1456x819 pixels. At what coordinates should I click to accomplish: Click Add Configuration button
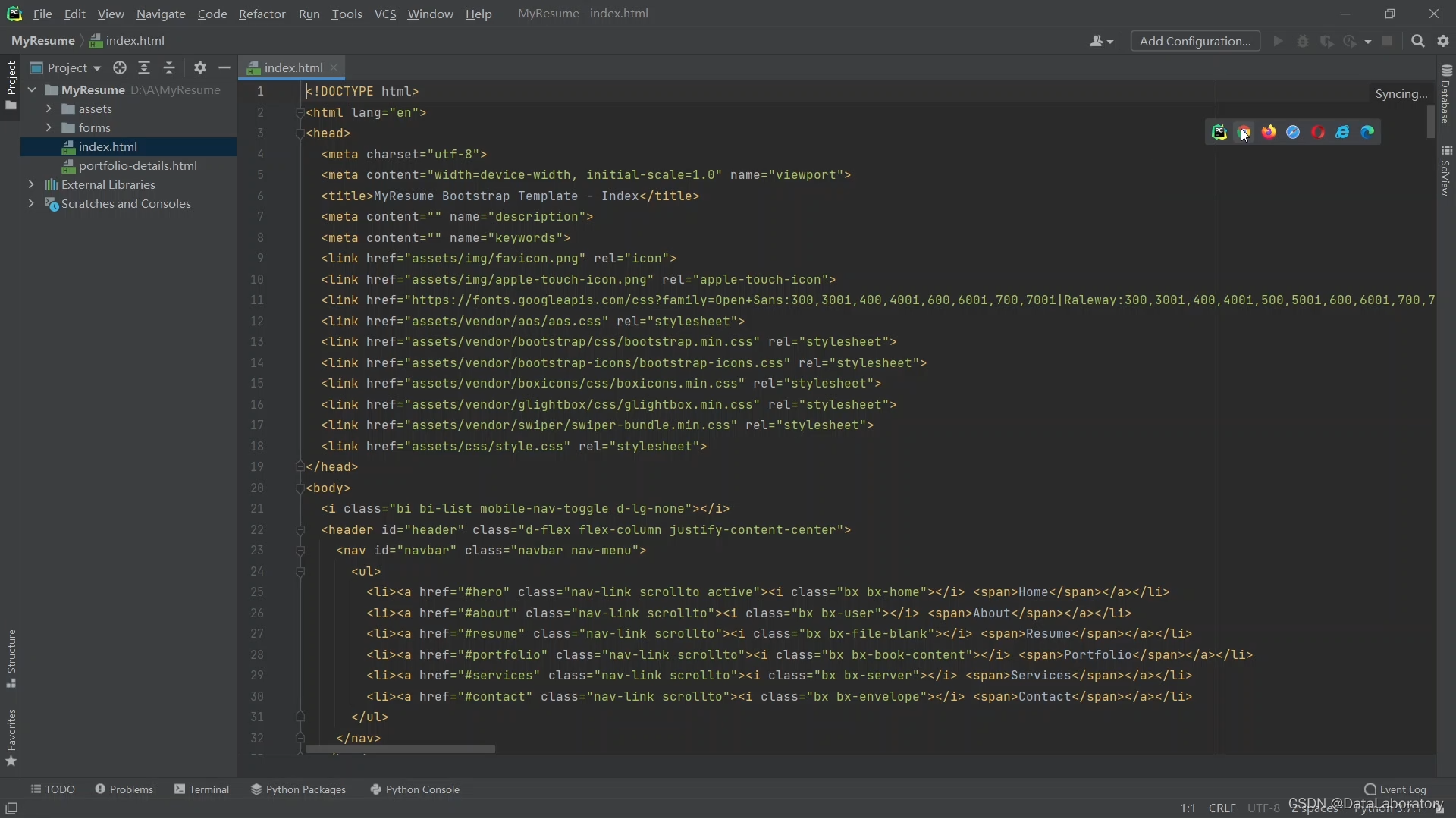click(1195, 41)
